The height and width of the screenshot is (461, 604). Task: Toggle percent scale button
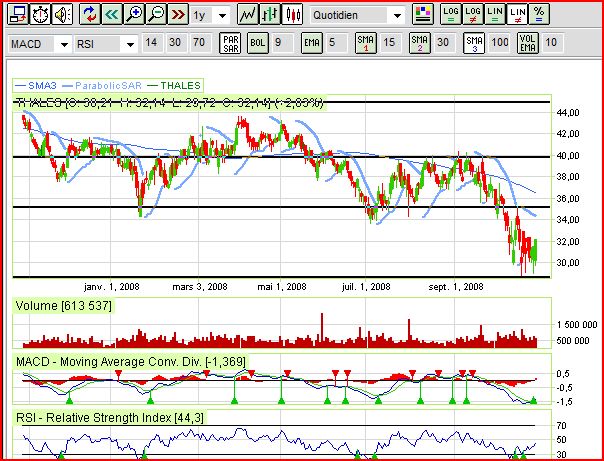[x=539, y=15]
